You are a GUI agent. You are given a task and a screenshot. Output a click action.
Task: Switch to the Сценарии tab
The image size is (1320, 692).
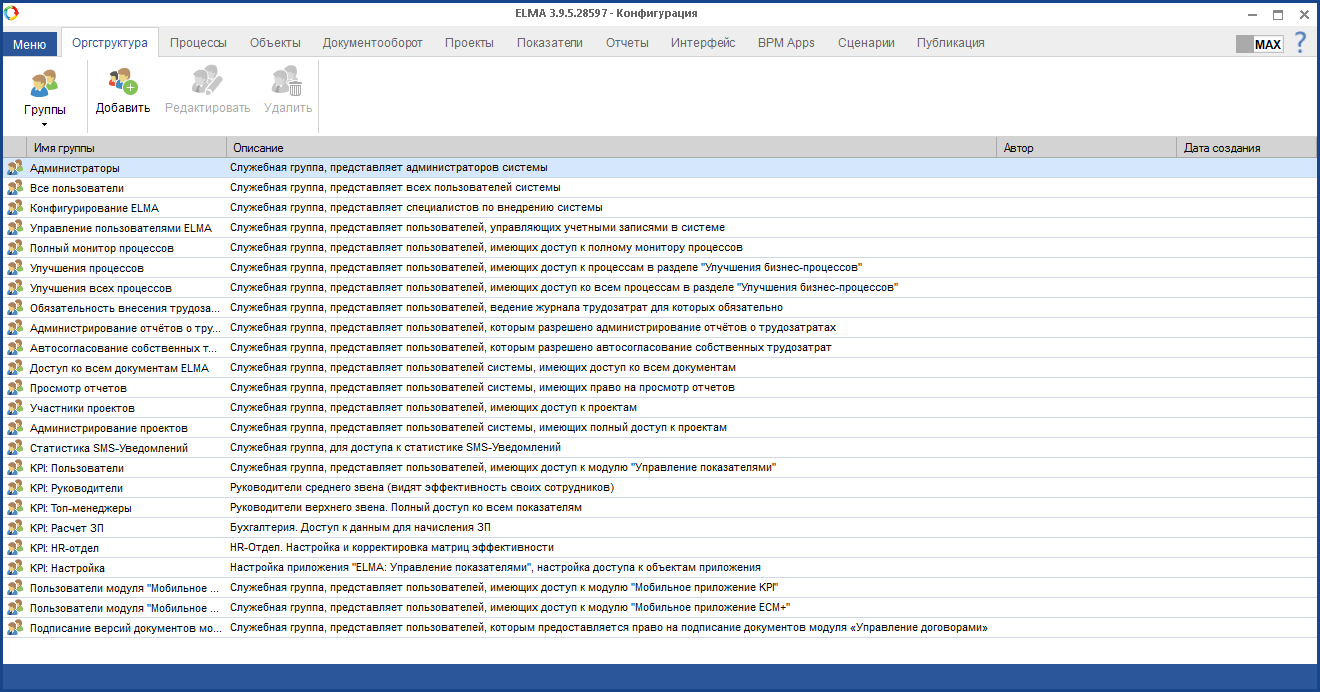[866, 43]
